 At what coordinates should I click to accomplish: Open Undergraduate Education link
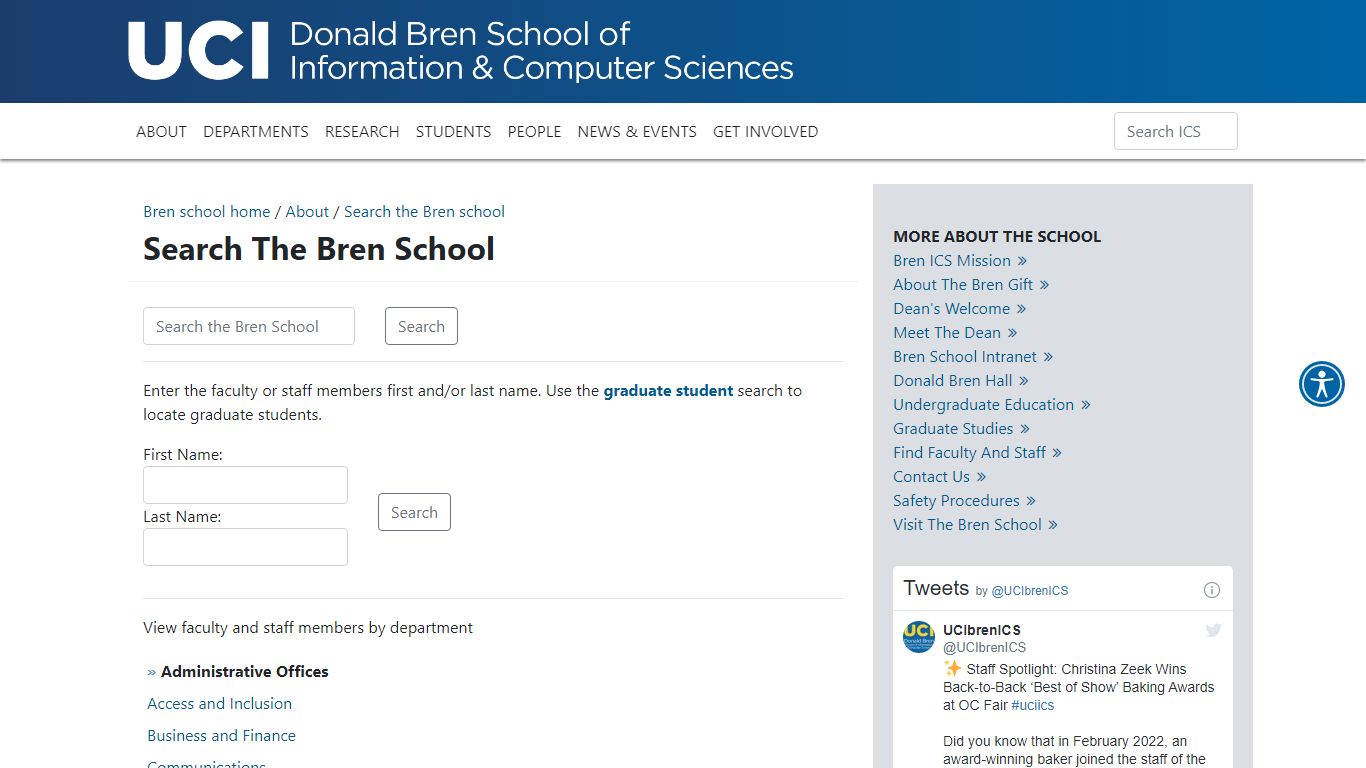coord(992,405)
